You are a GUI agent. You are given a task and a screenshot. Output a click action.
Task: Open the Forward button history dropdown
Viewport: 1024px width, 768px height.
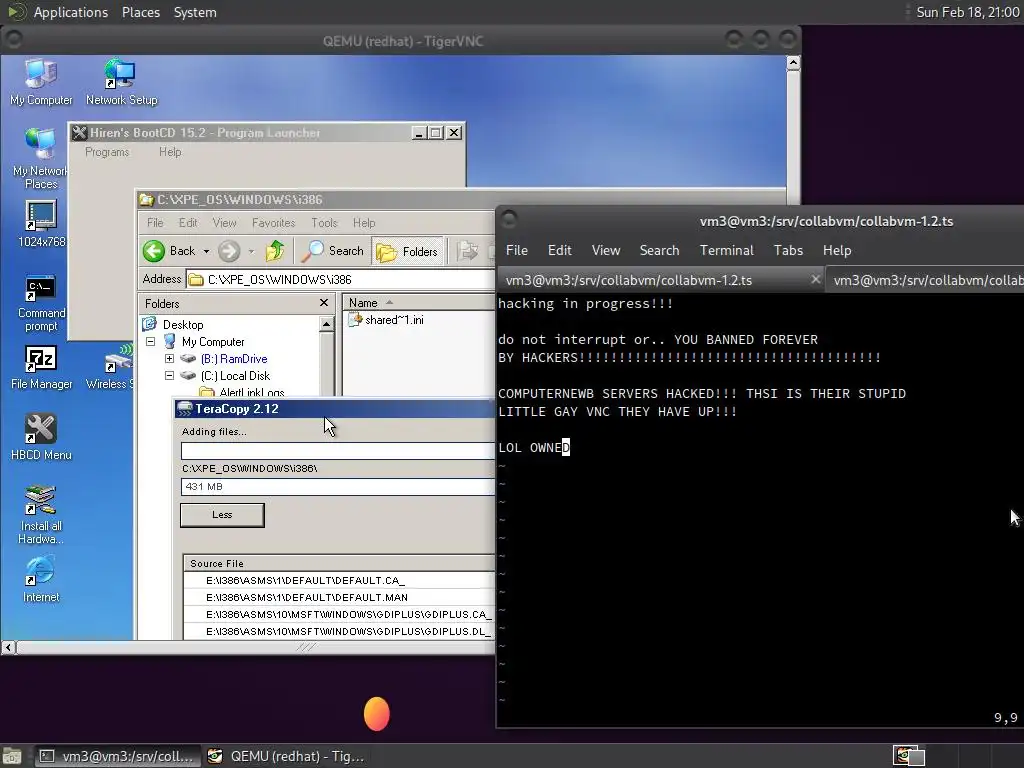pyautogui.click(x=251, y=251)
